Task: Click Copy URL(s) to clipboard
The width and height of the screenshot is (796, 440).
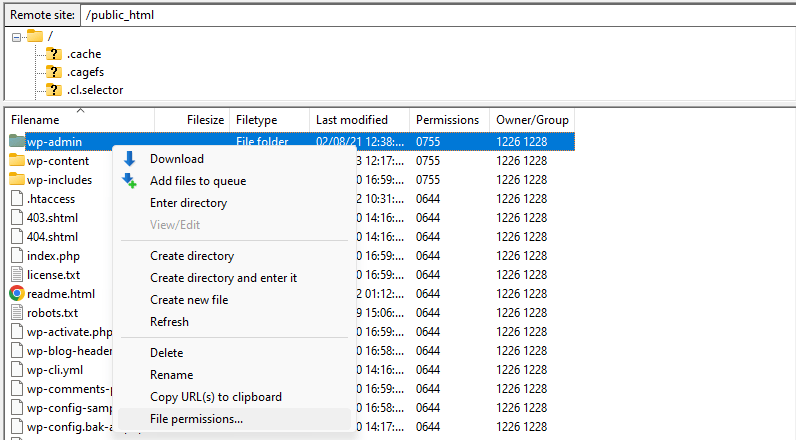Action: pyautogui.click(x=216, y=397)
